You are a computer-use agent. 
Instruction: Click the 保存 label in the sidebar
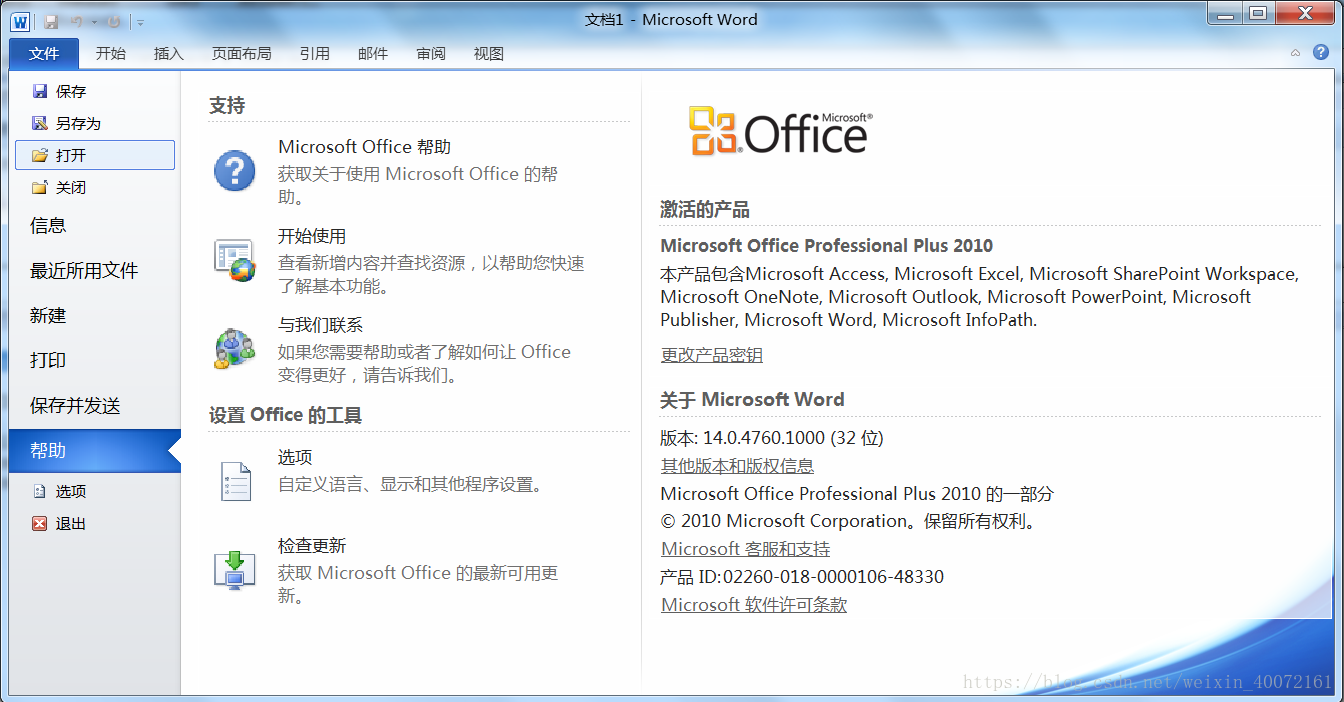tap(71, 91)
